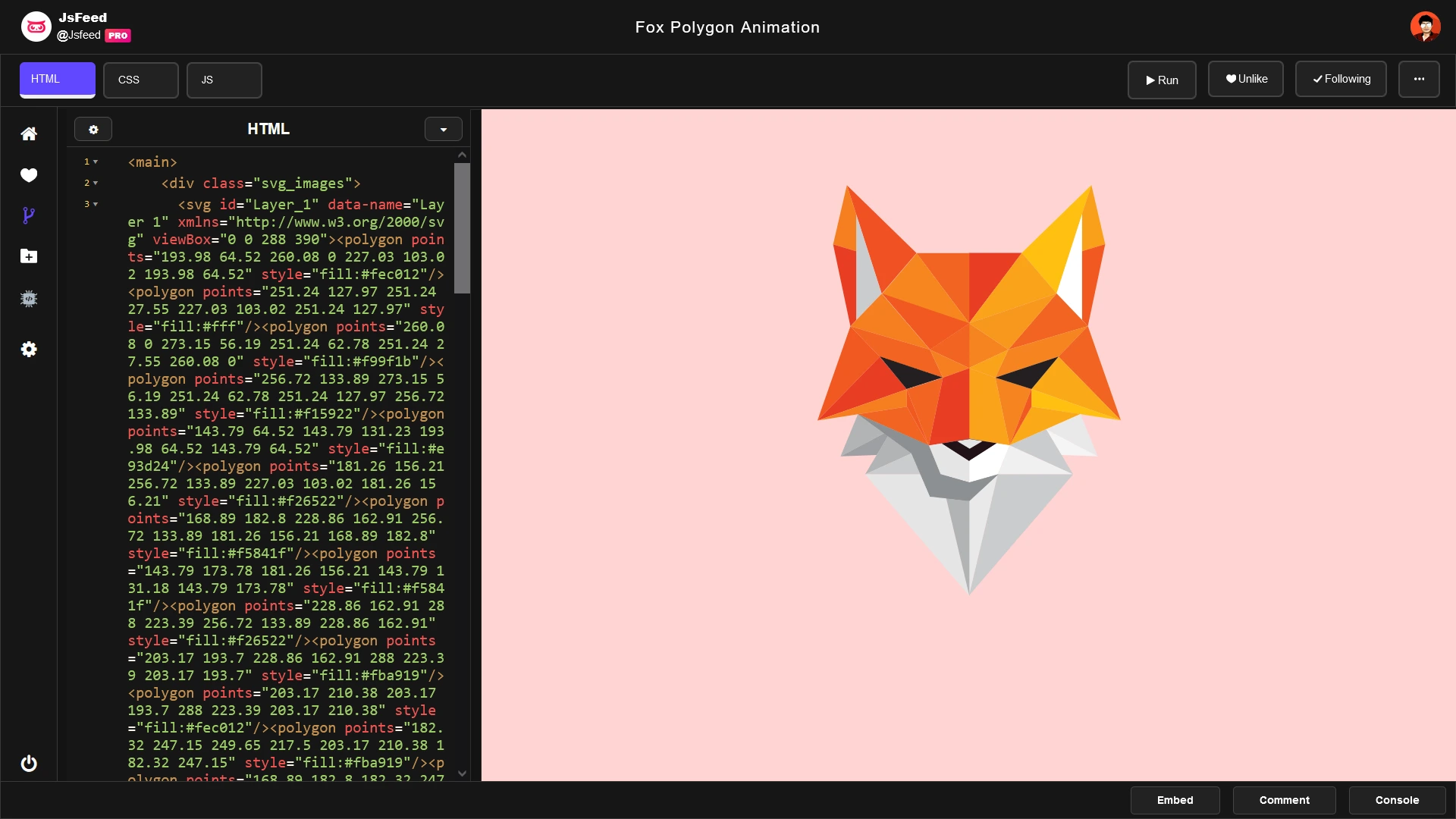Image resolution: width=1456 pixels, height=819 pixels.
Task: Click the power icon at bottom sidebar
Action: (x=29, y=763)
